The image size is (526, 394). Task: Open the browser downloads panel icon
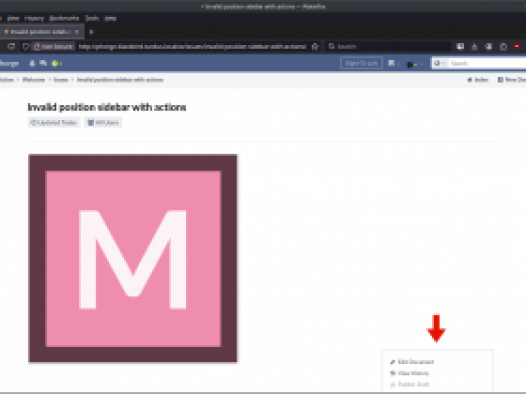(x=474, y=47)
